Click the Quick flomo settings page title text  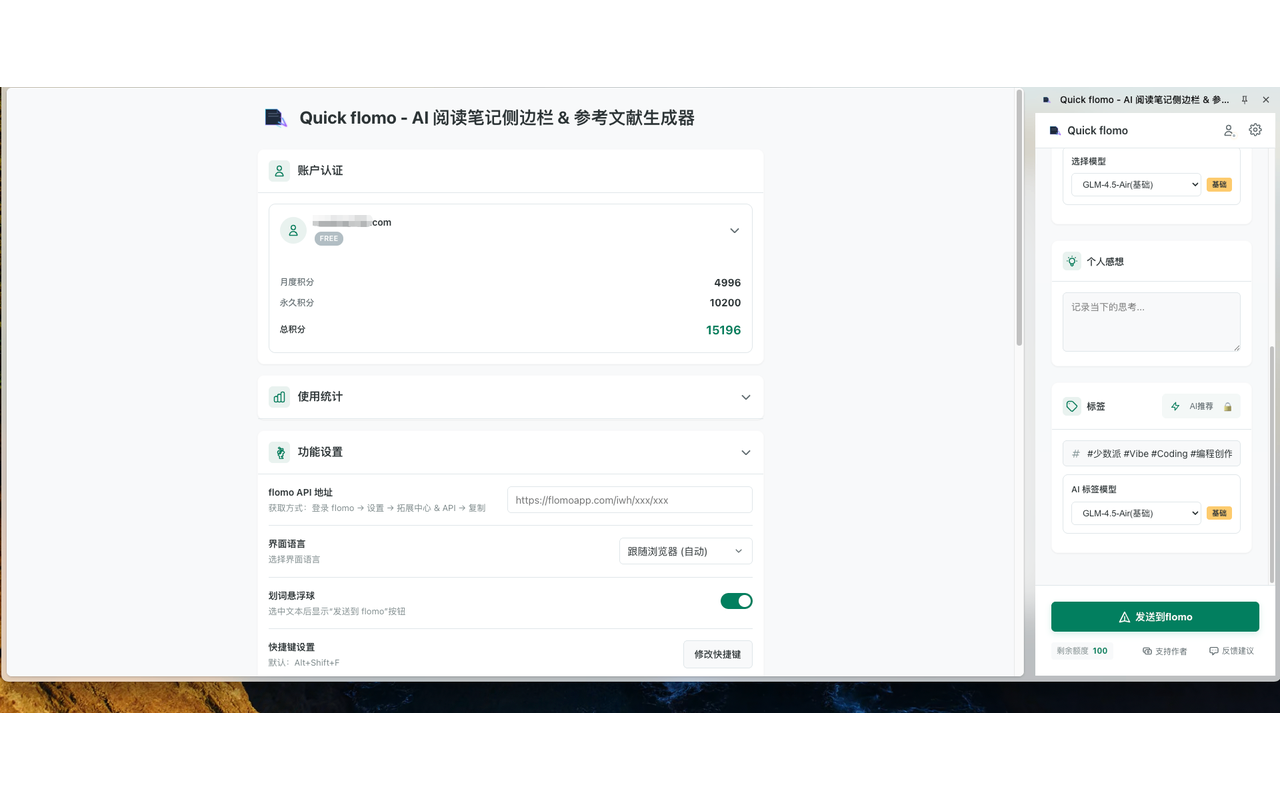[x=497, y=118]
